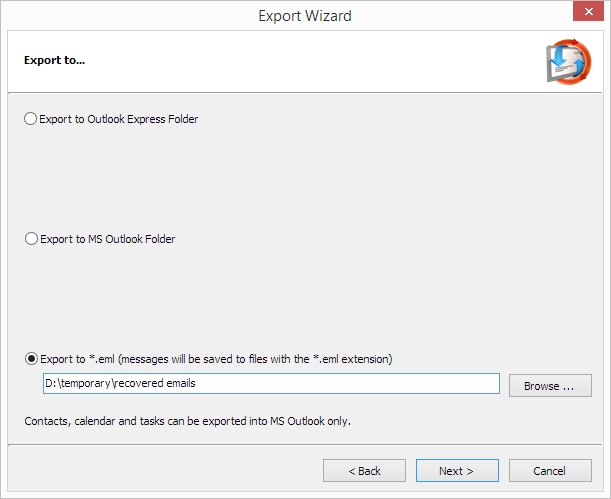This screenshot has height=499, width=611.
Task: Click into the export destination path field
Action: click(271, 383)
